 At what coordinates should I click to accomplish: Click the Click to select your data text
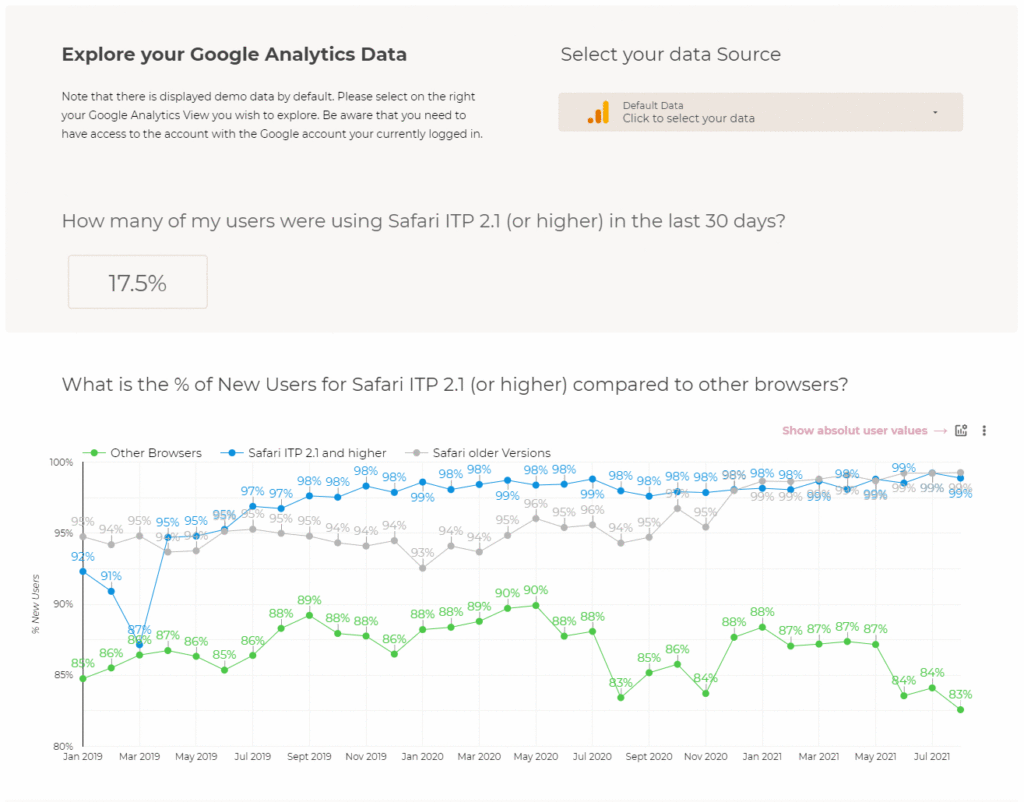[689, 119]
